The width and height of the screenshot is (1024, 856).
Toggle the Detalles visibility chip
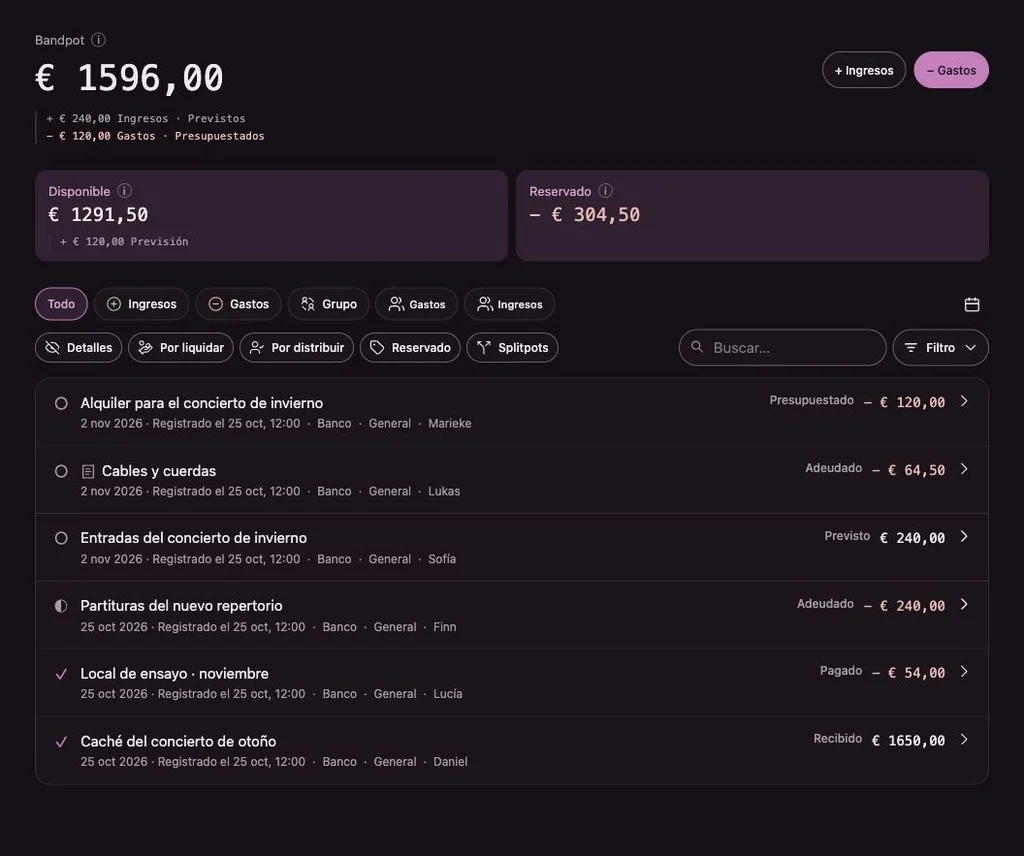pyautogui.click(x=78, y=347)
